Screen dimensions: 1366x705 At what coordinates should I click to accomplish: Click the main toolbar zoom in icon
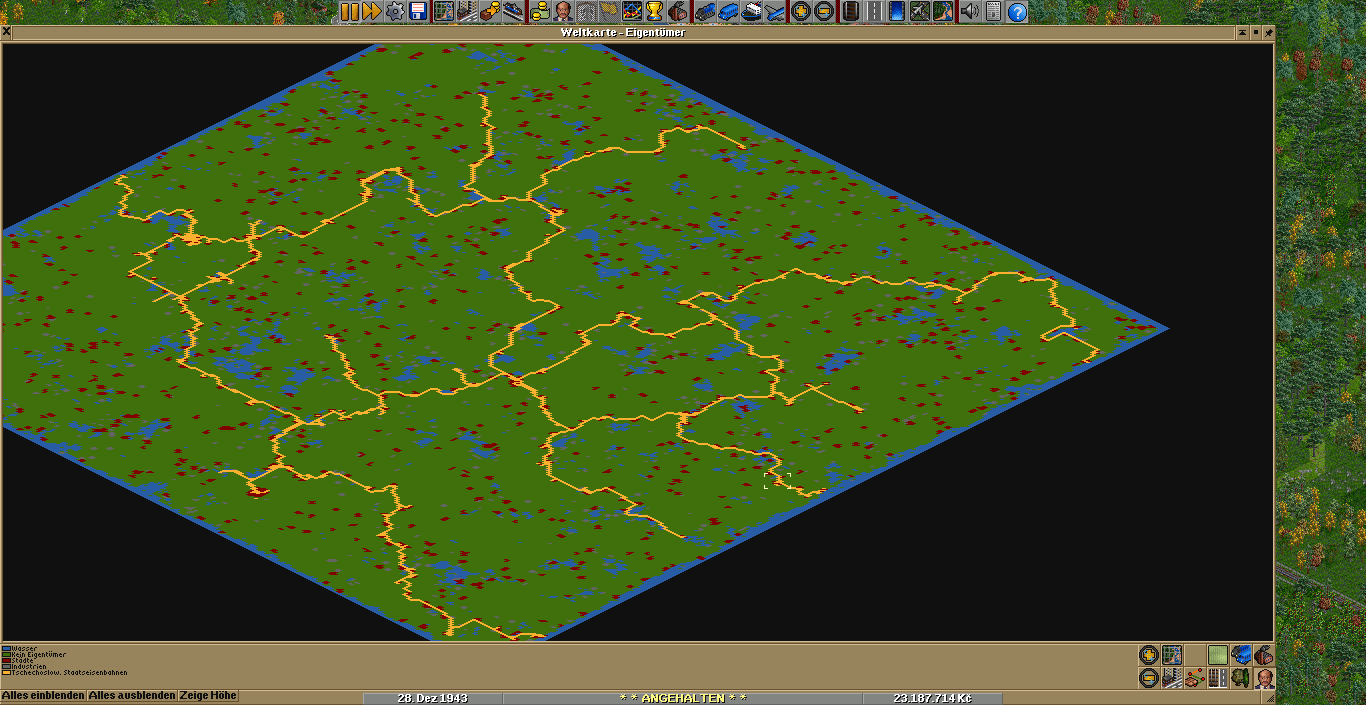[800, 11]
